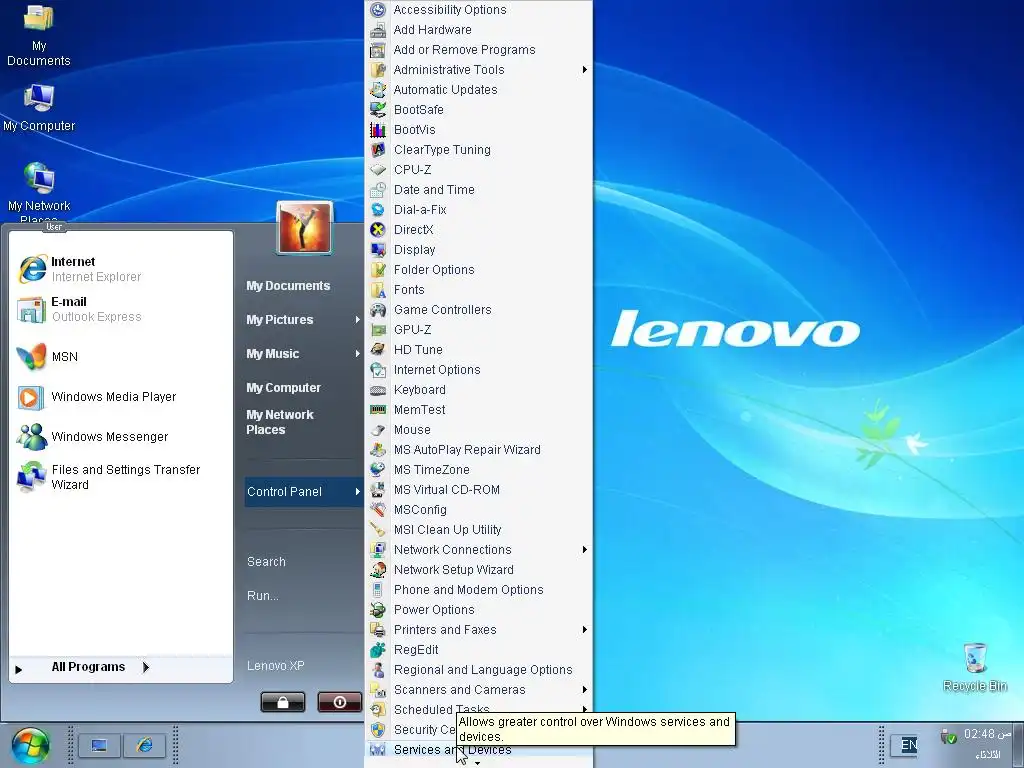Open Network Setup Wizard entry
This screenshot has width=1024, height=768.
[479, 569]
